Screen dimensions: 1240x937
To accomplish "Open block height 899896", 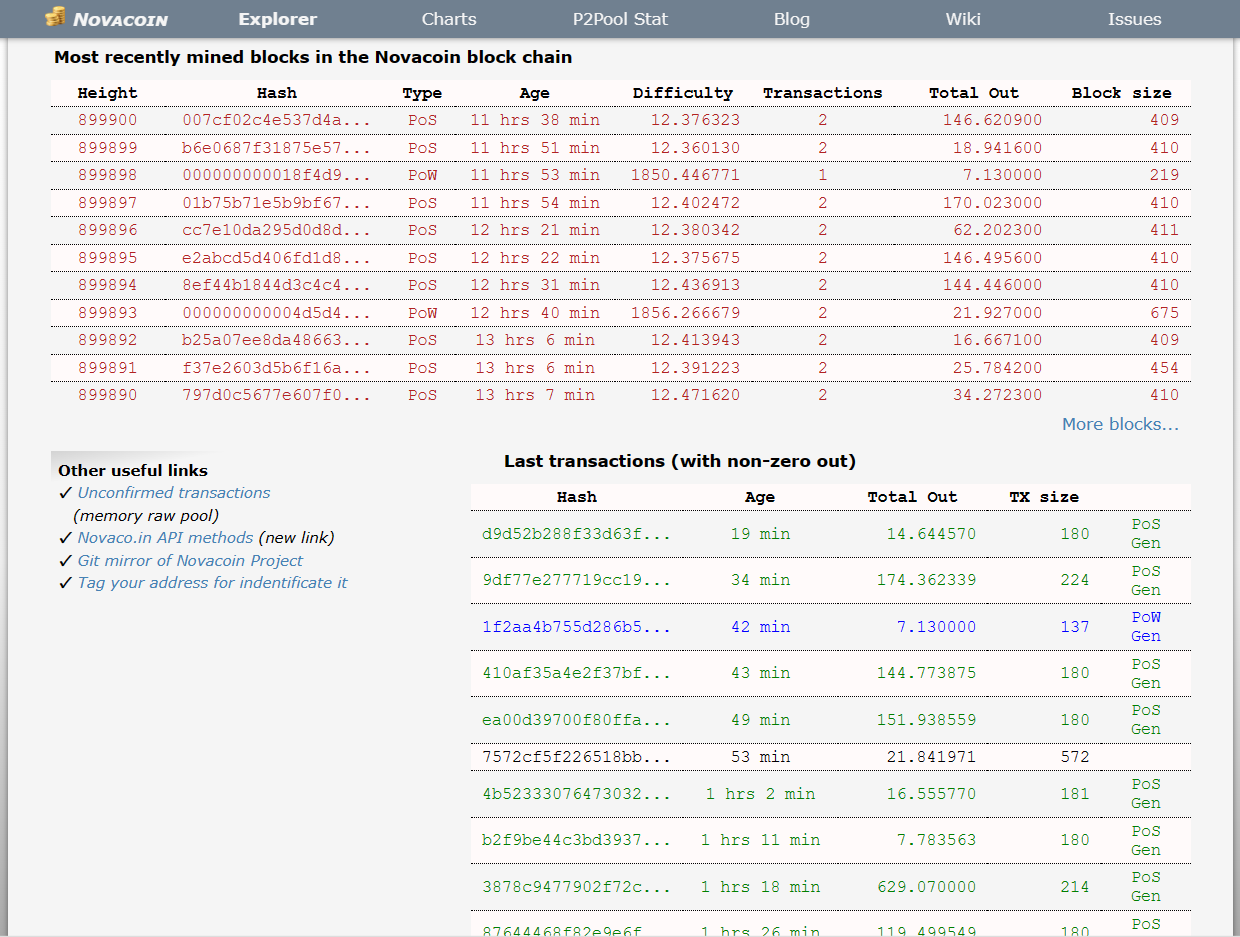I will pos(107,230).
